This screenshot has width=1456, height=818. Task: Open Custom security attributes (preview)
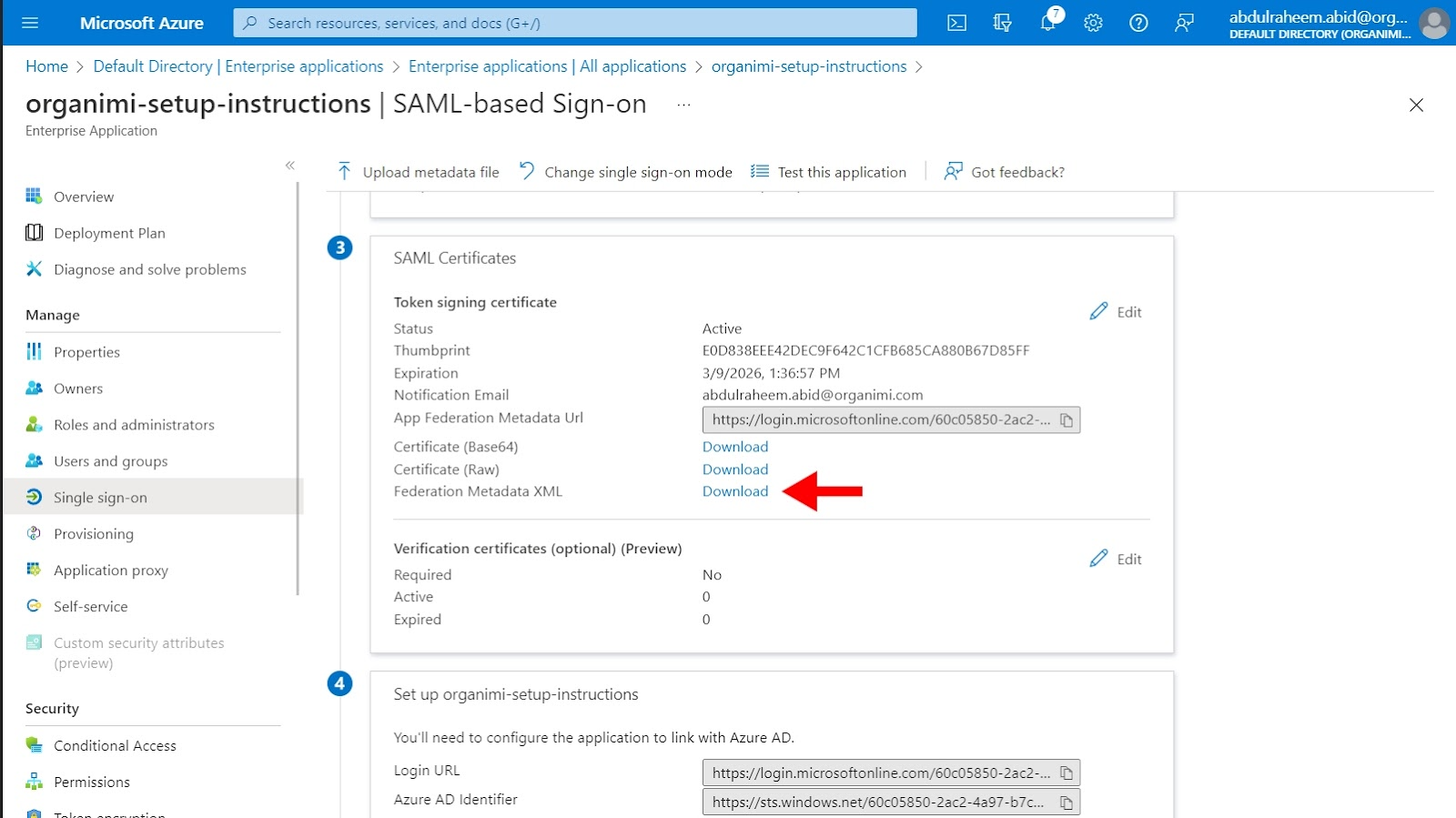coord(138,652)
